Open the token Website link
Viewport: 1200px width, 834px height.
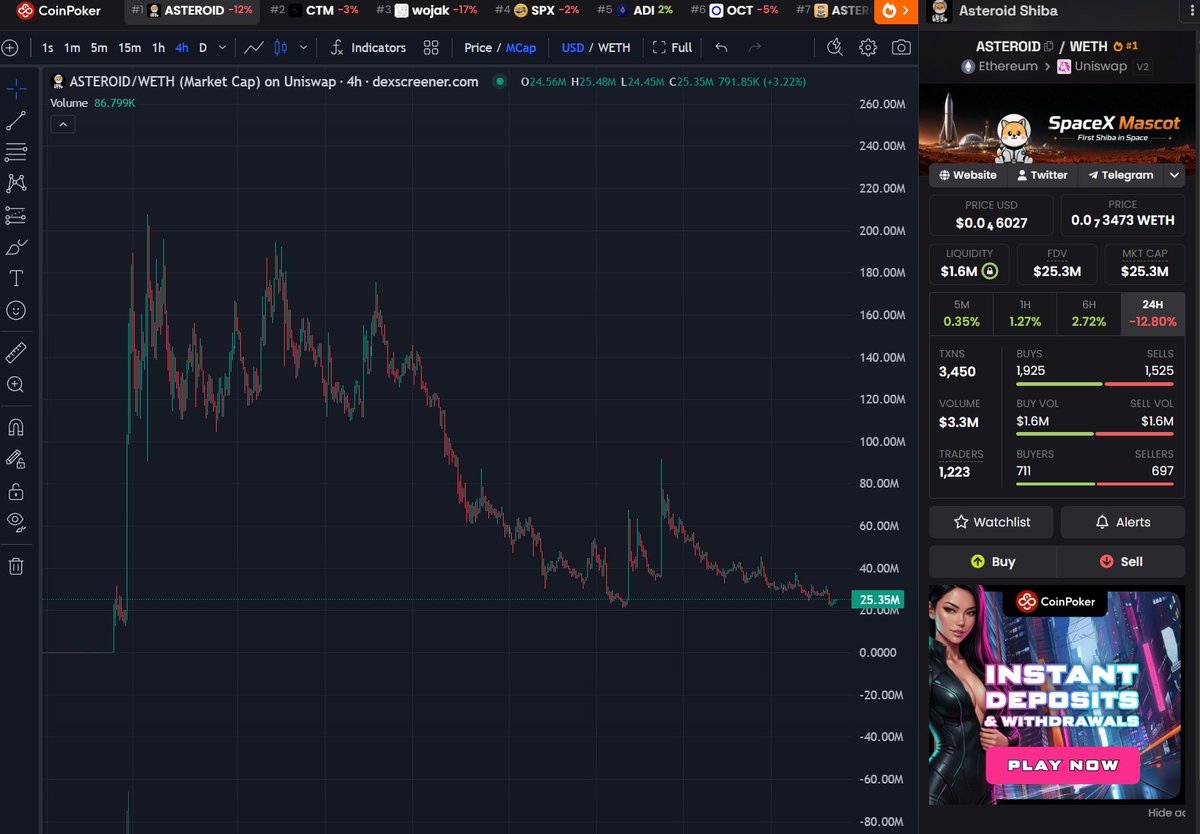point(968,175)
